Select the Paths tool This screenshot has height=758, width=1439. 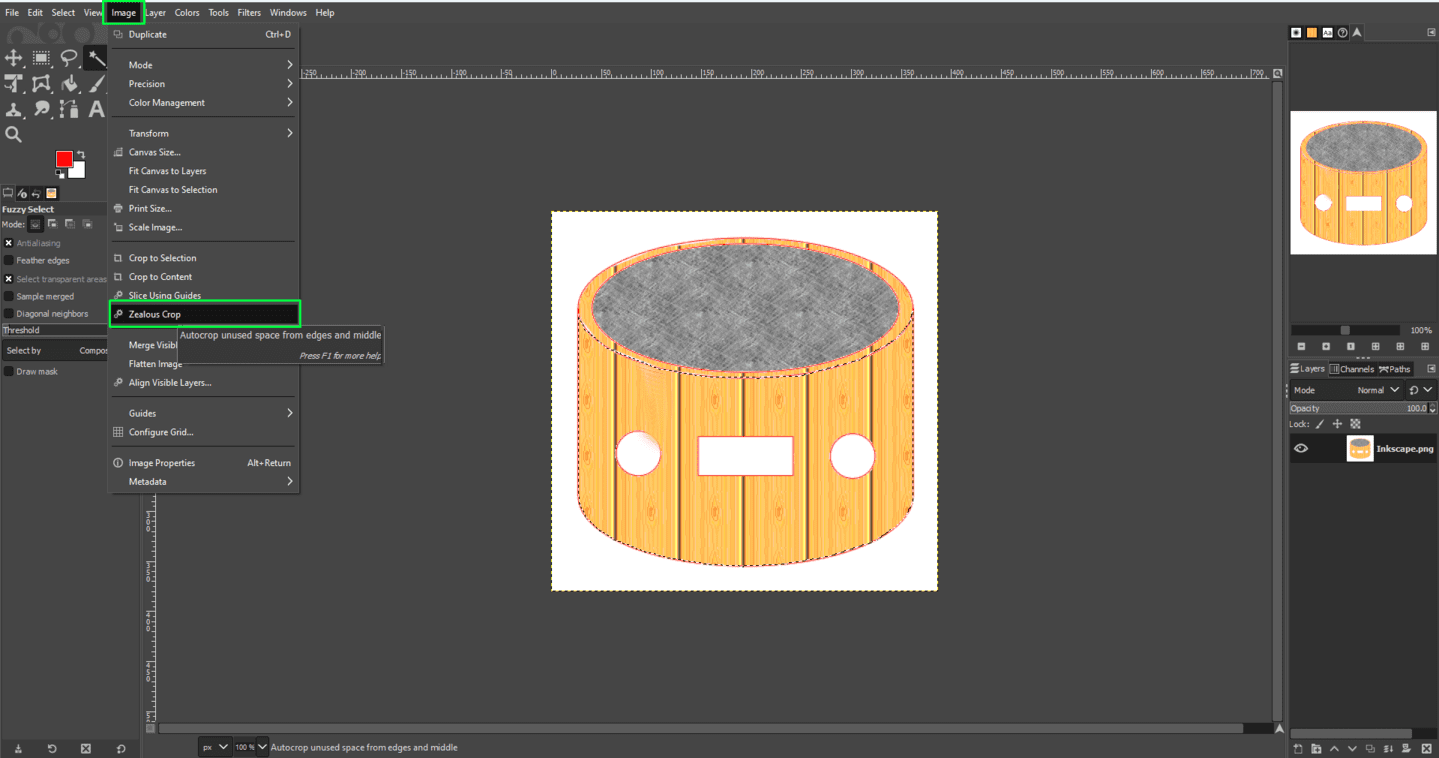pos(69,109)
